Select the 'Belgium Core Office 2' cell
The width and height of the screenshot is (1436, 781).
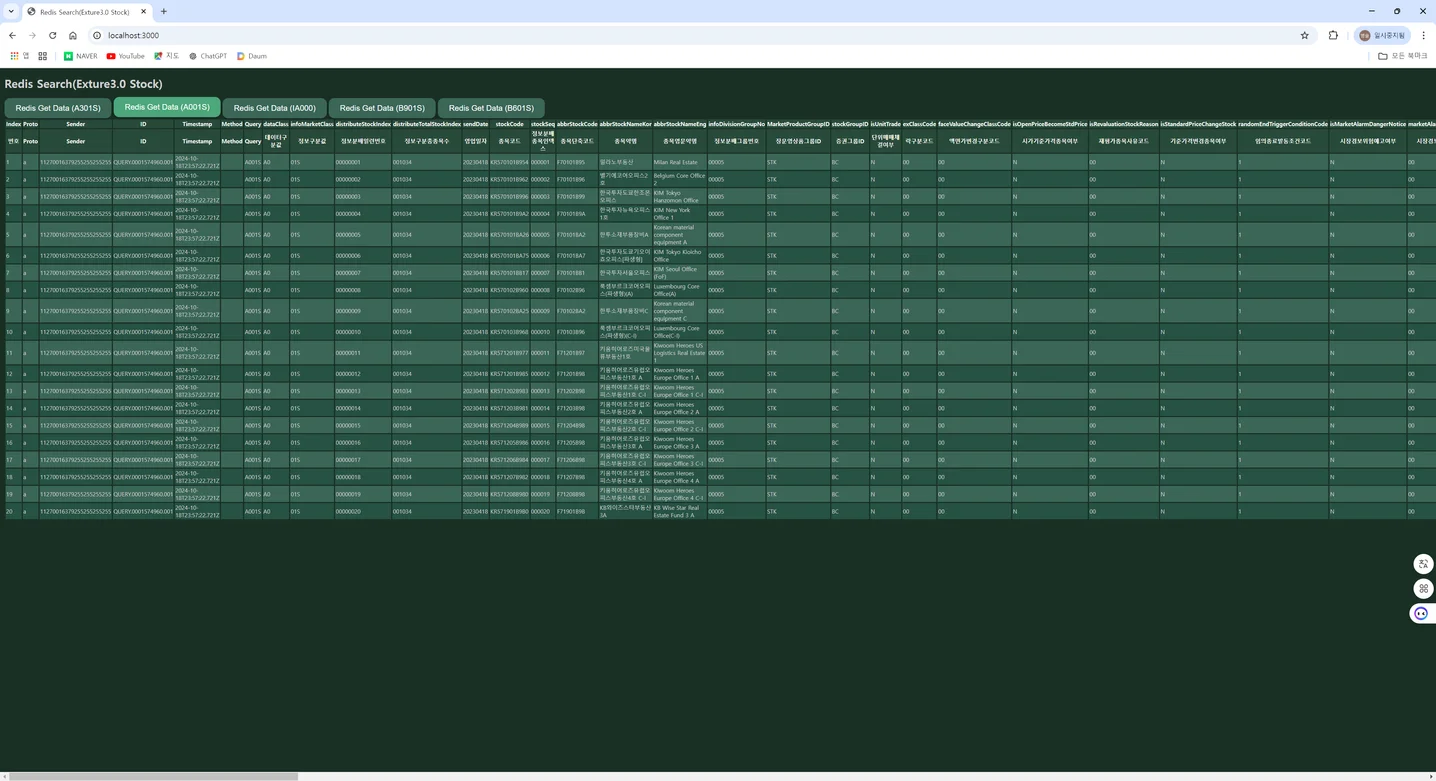680,179
